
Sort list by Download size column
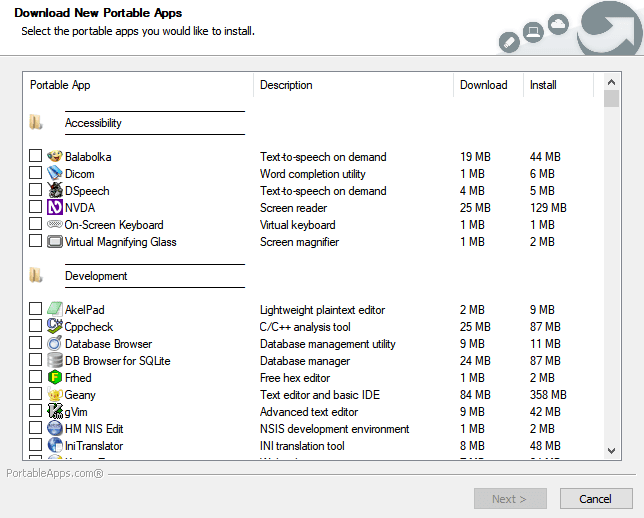[486, 85]
